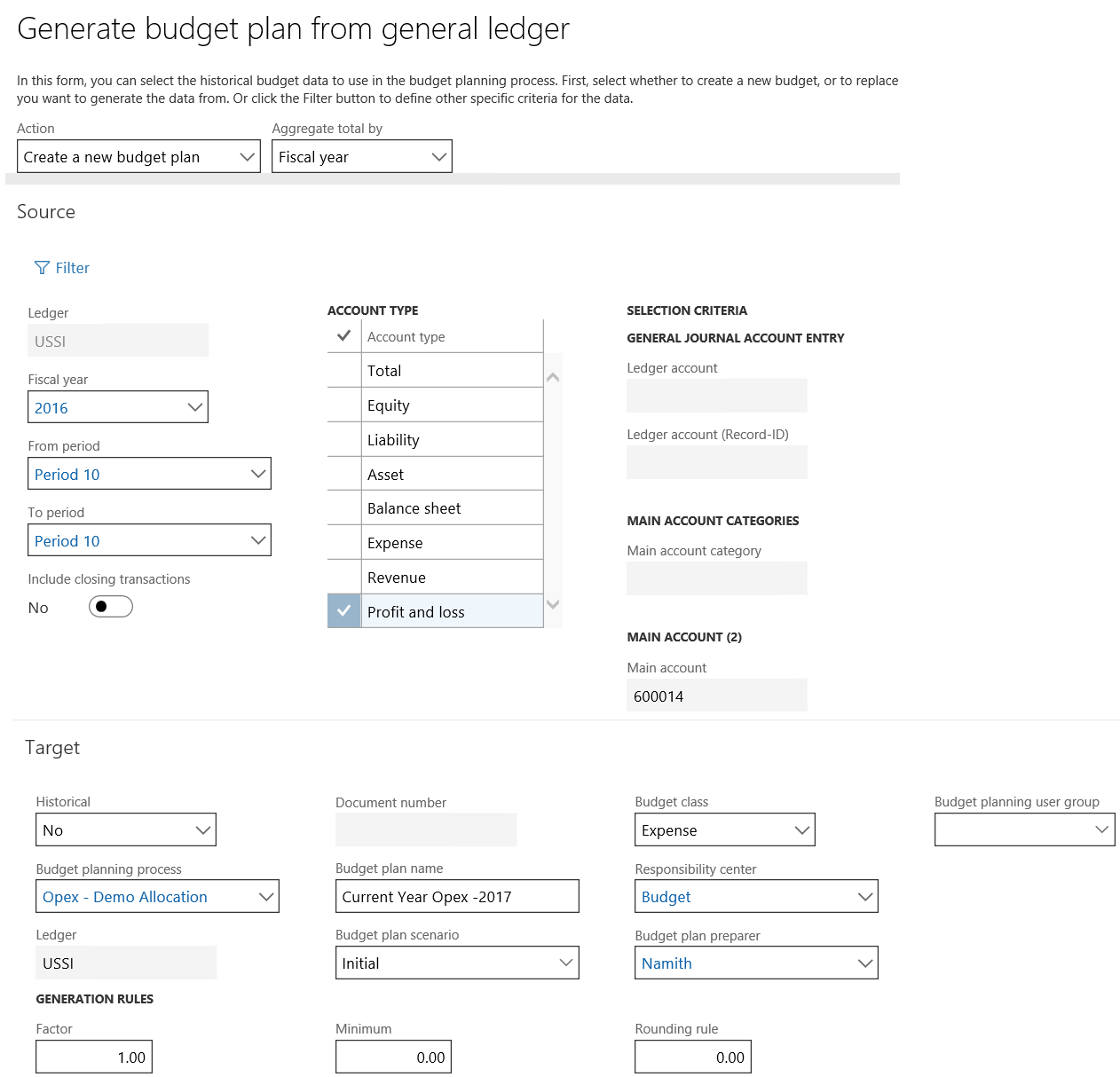Toggle Include closing transactions switch
Screen dimensions: 1120x1077
pos(110,606)
